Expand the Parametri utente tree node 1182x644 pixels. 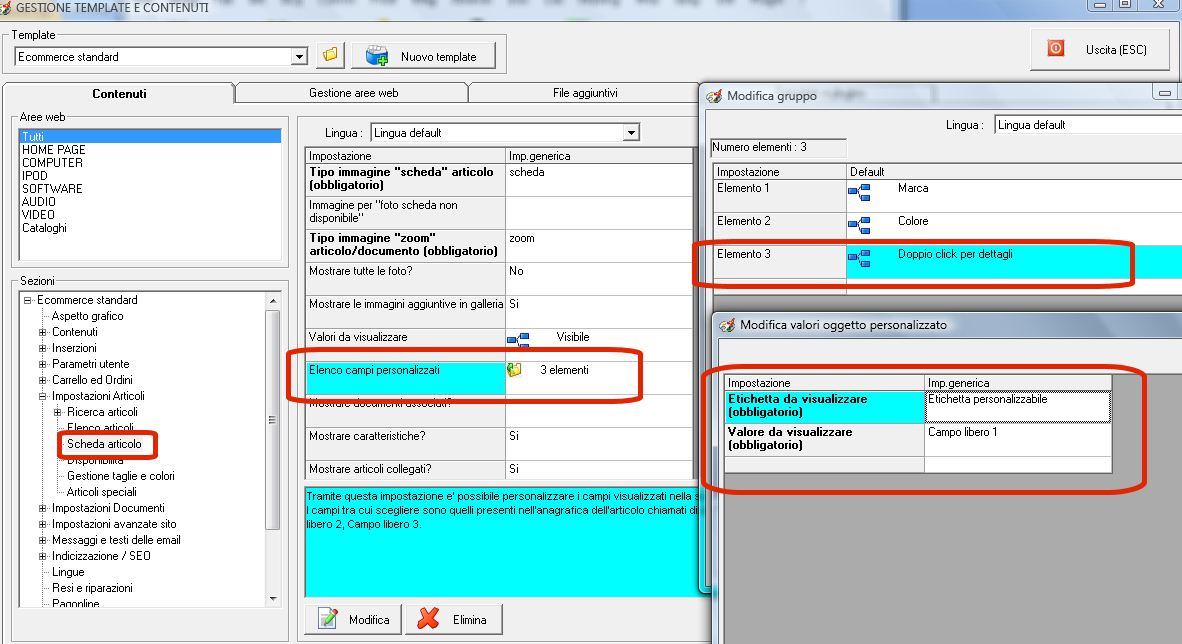click(43, 363)
